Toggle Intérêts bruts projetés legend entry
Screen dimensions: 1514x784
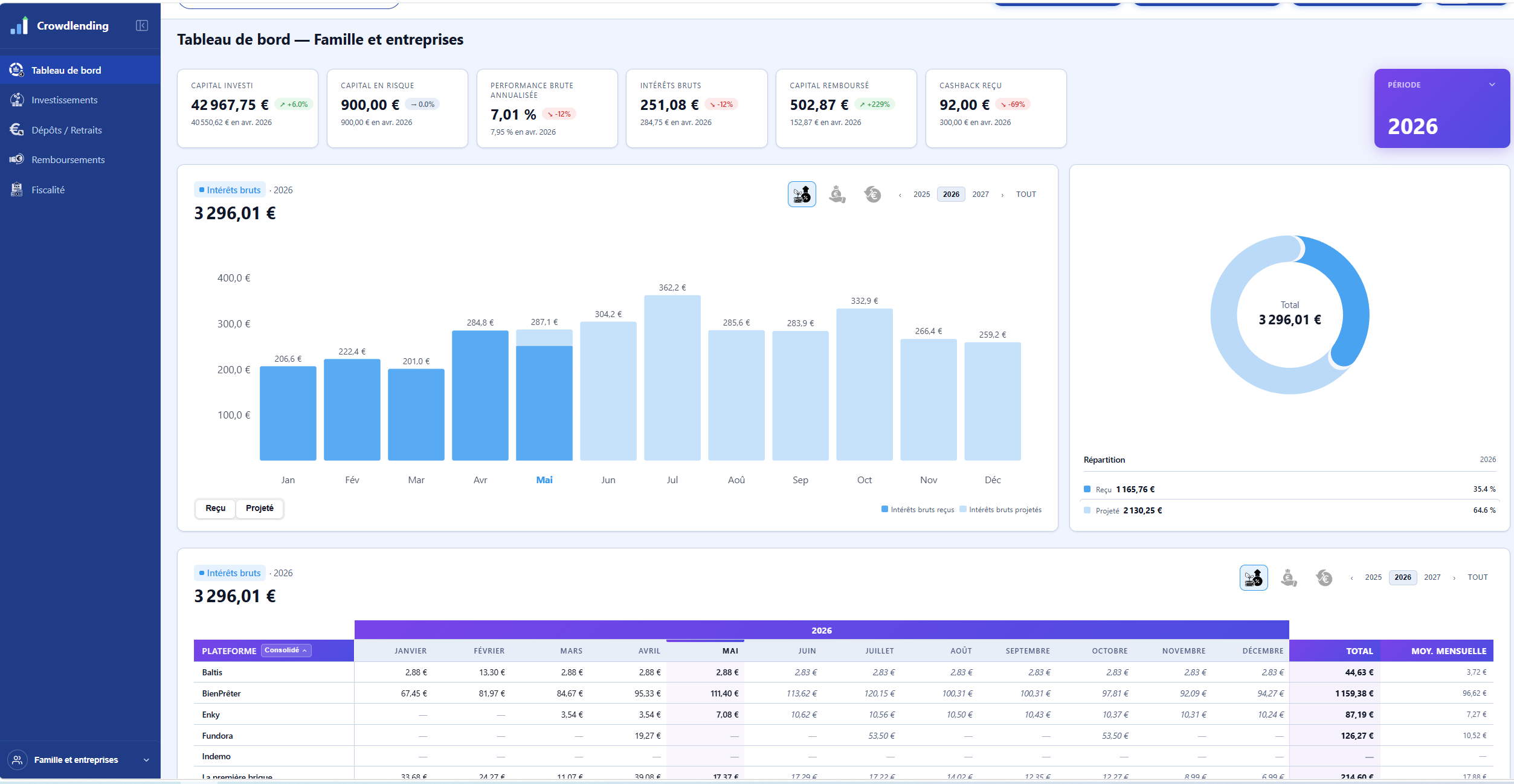coord(1000,510)
